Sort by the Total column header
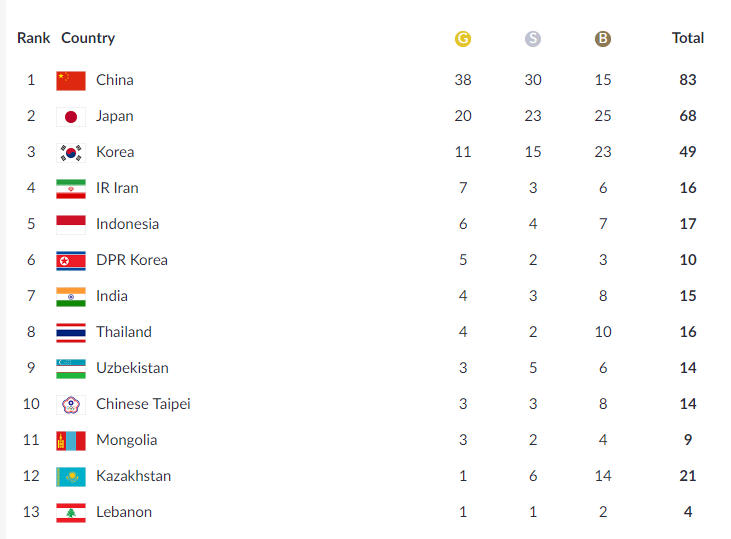The image size is (731, 539). pos(688,38)
